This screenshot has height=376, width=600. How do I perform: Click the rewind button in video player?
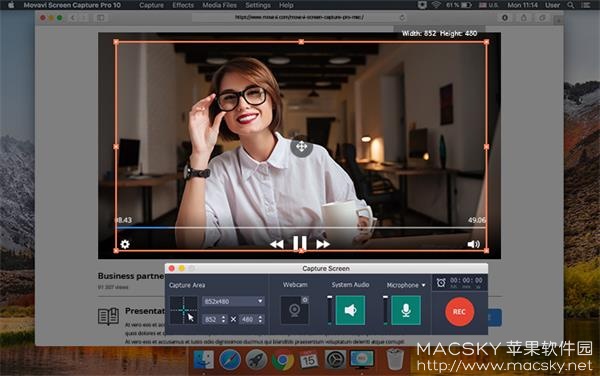point(277,244)
